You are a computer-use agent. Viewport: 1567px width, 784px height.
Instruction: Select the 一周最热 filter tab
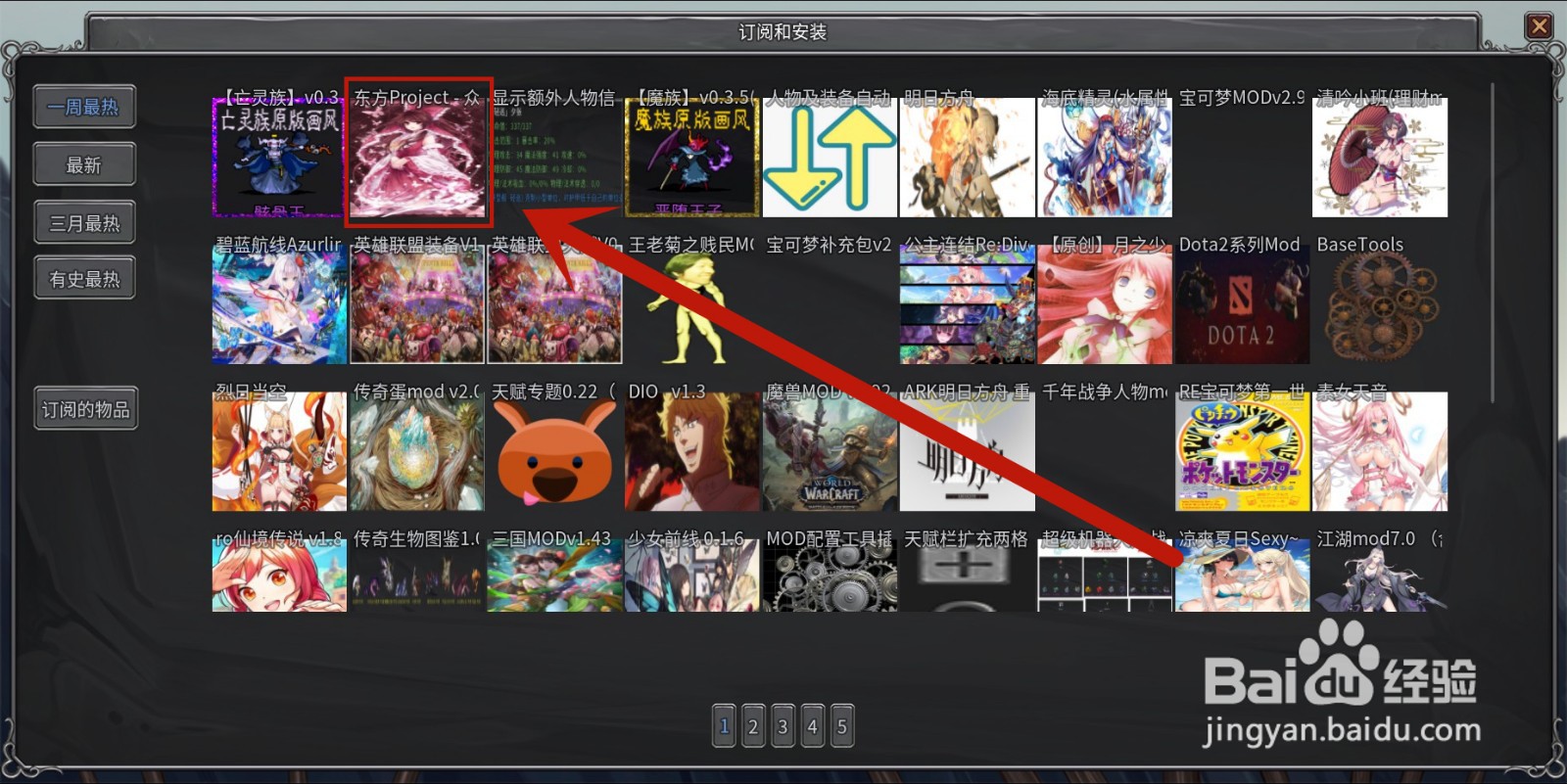coord(84,107)
